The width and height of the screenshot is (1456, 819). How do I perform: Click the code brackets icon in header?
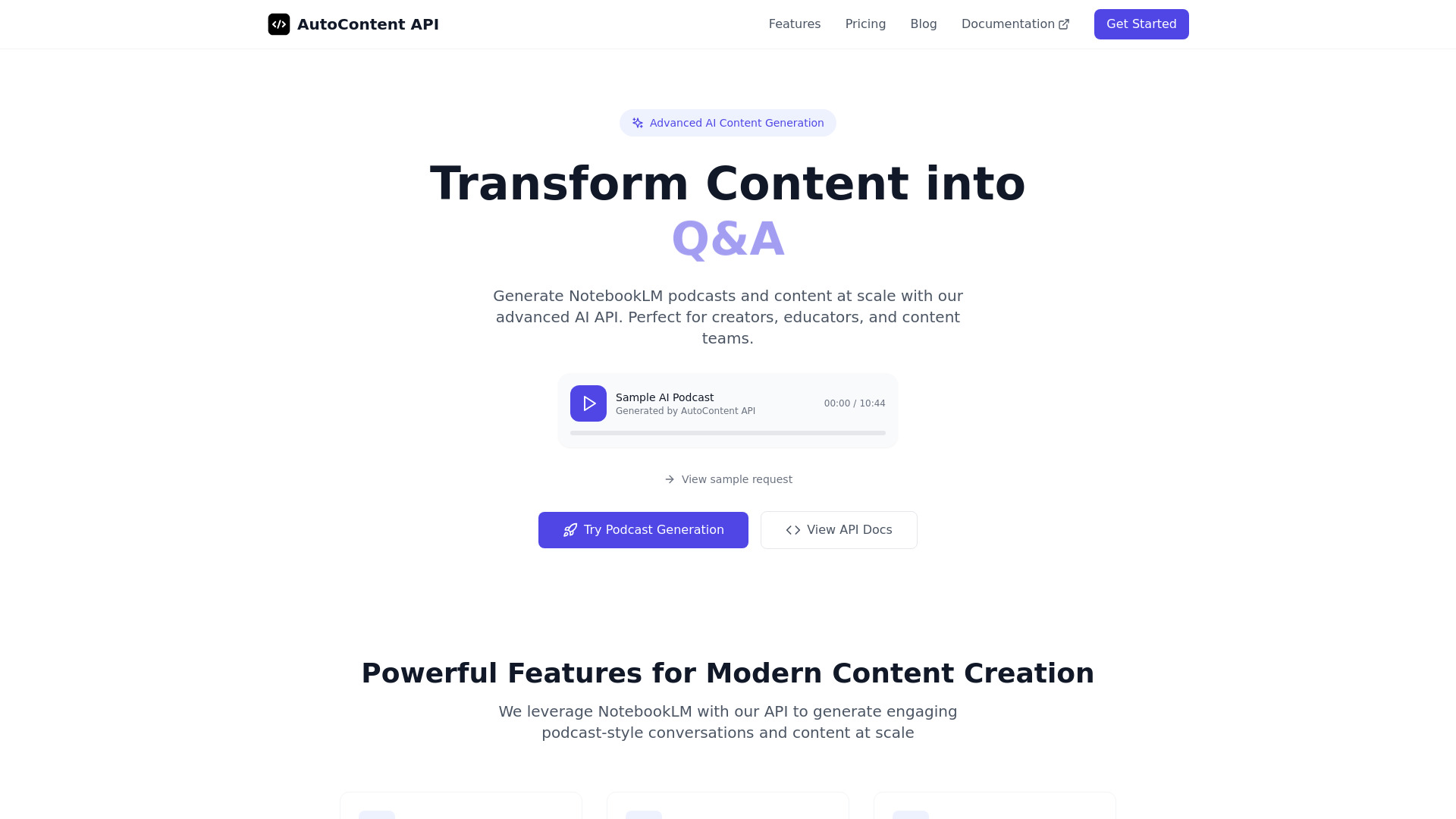279,24
